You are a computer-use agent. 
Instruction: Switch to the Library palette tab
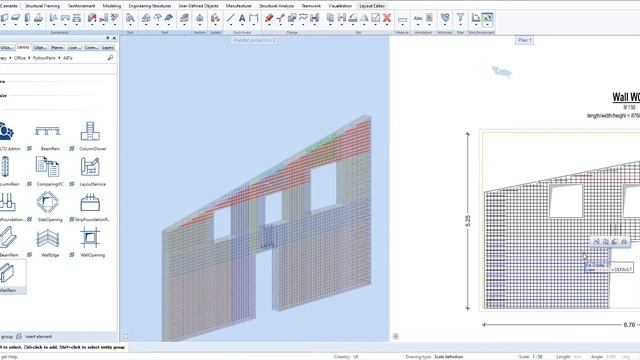pyautogui.click(x=23, y=47)
